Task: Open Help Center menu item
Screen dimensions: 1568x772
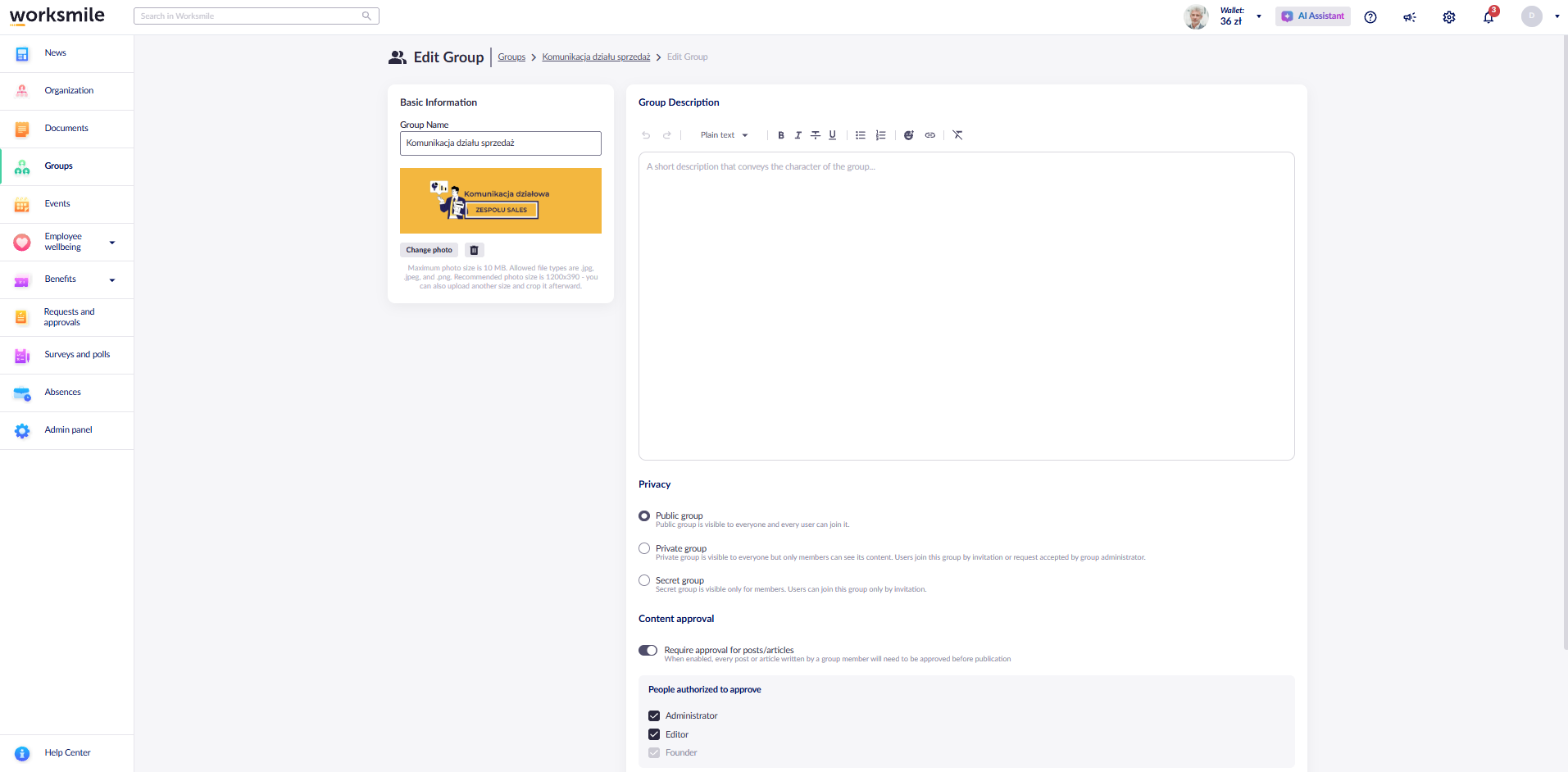Action: click(66, 753)
